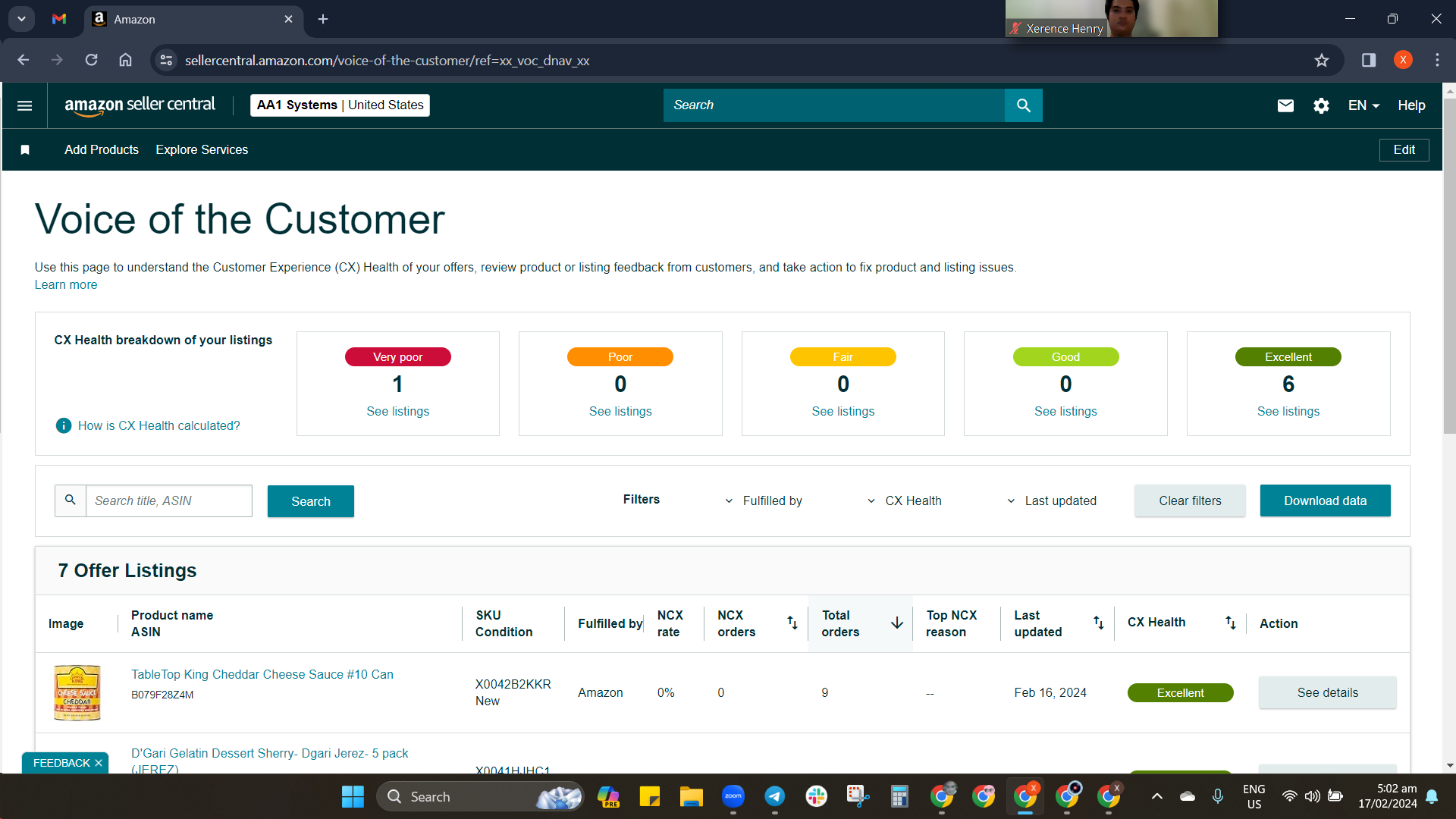Click the Download data button
Image resolution: width=1456 pixels, height=819 pixels.
[x=1325, y=500]
